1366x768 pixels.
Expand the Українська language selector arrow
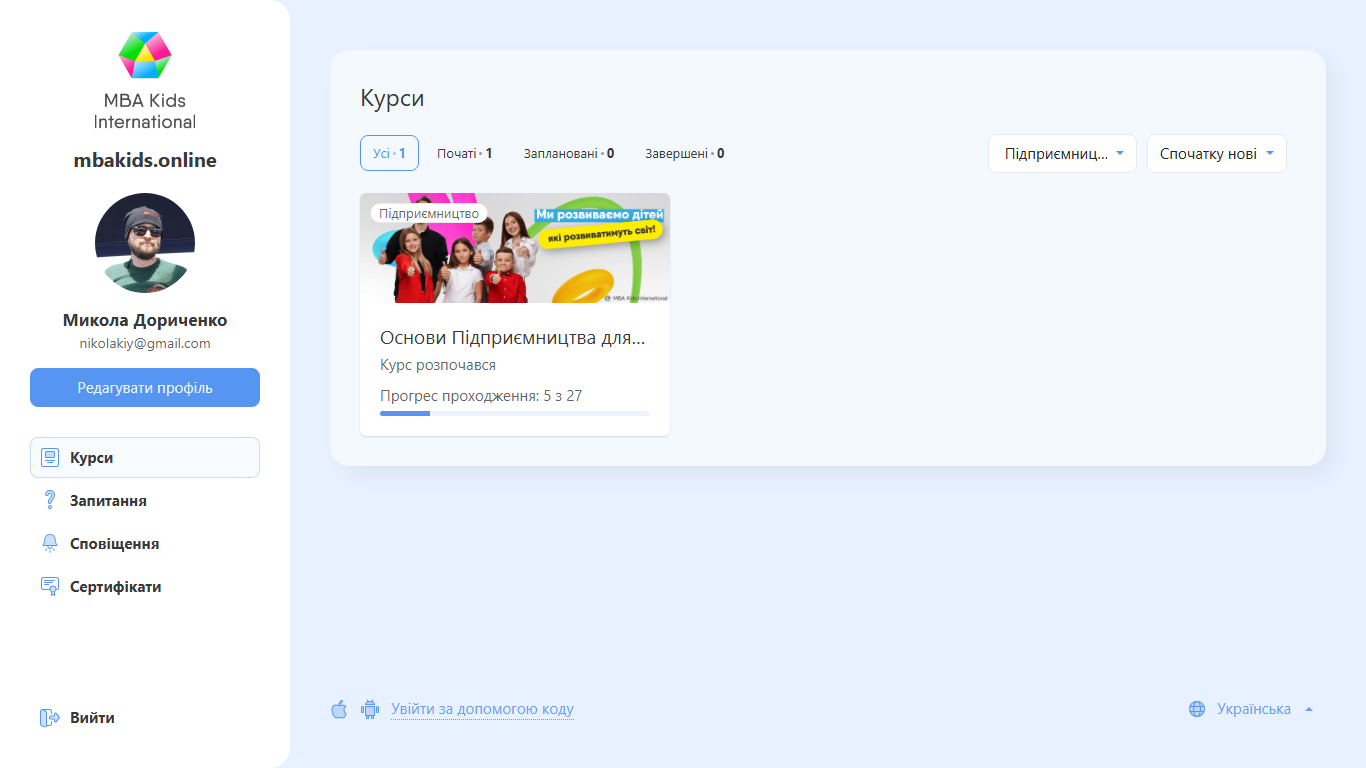click(x=1309, y=709)
